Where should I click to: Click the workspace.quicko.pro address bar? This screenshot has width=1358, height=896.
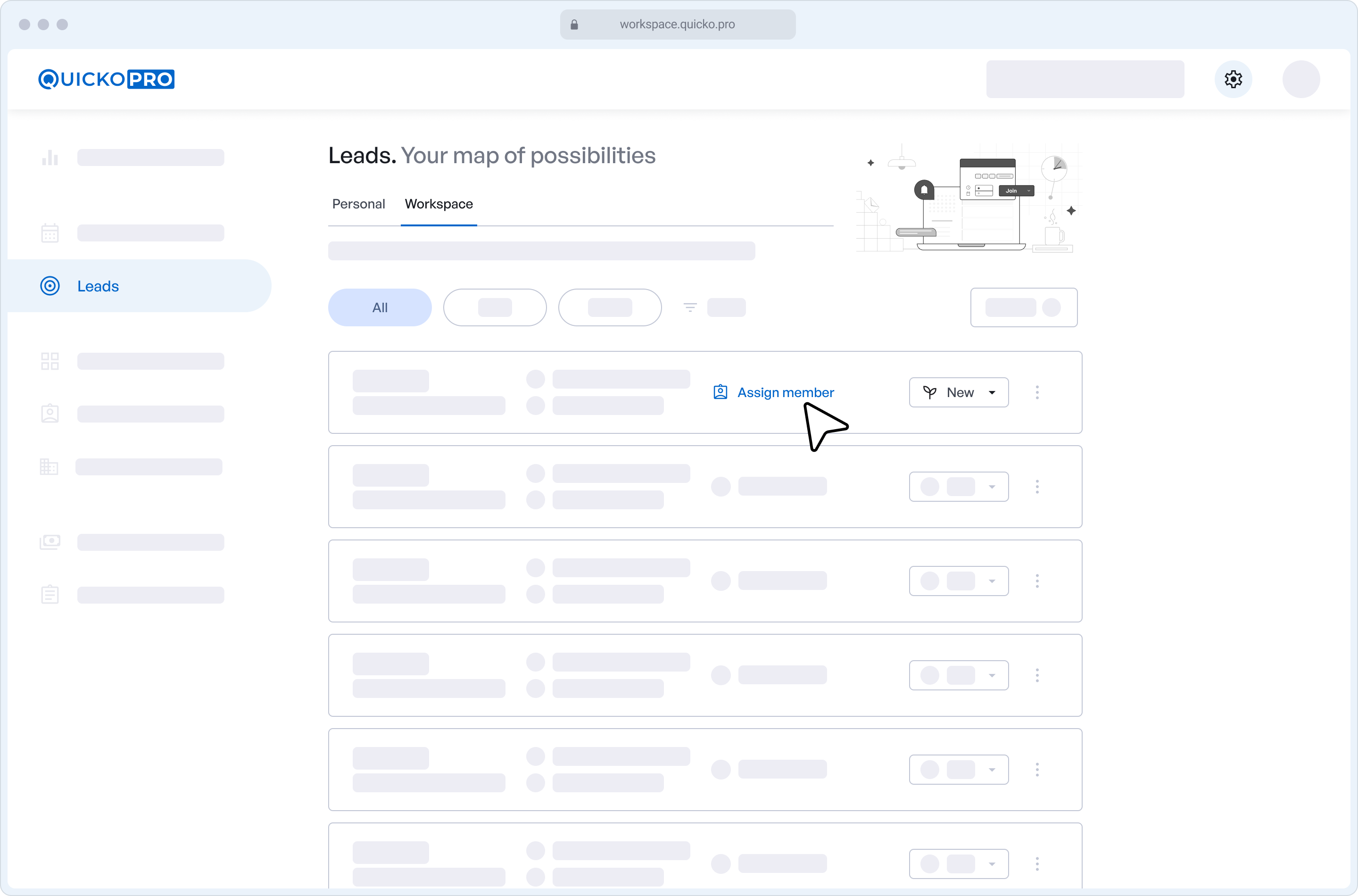tap(677, 24)
